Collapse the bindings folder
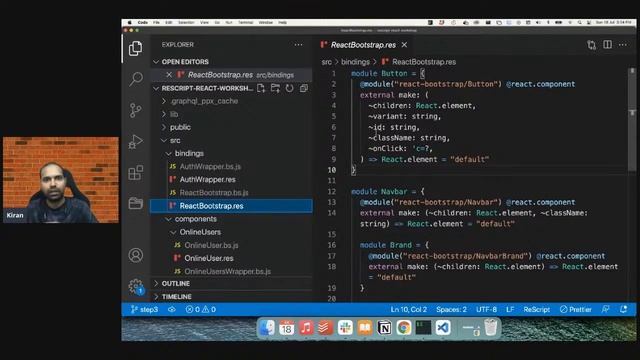This screenshot has height=360, width=640. tap(184, 153)
